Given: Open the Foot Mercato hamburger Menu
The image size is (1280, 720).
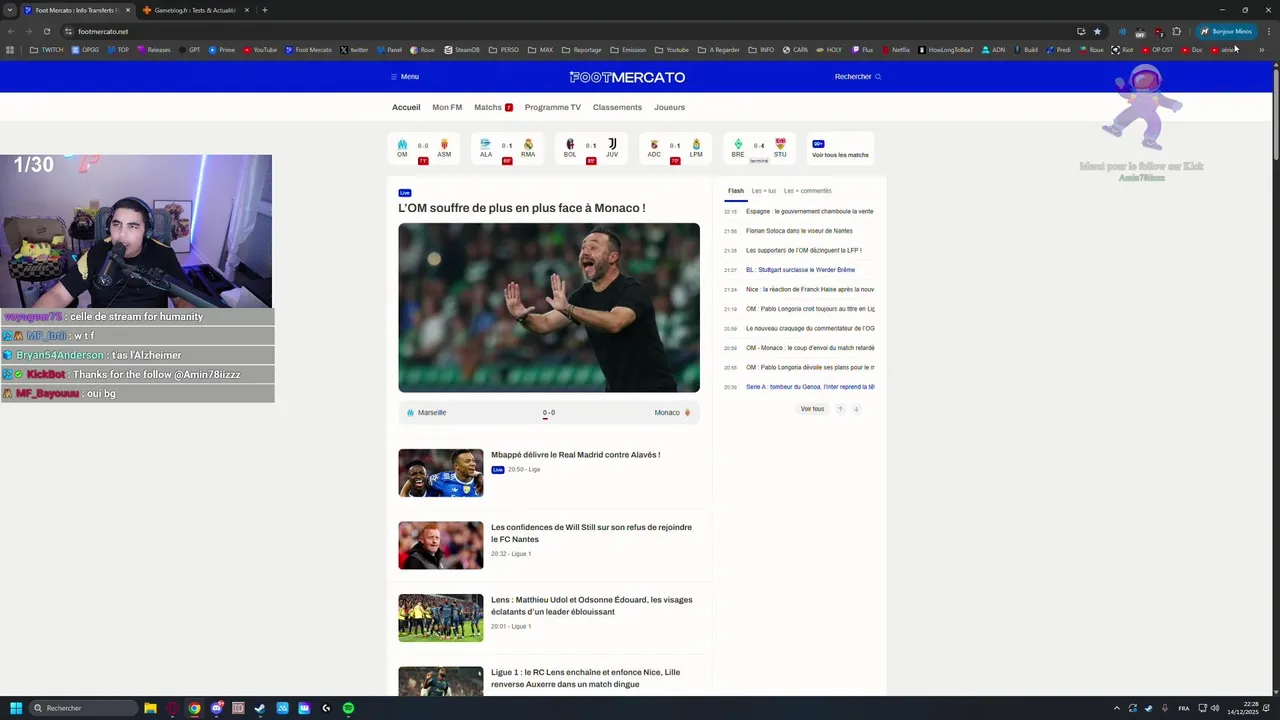Looking at the screenshot, I should pyautogui.click(x=405, y=77).
